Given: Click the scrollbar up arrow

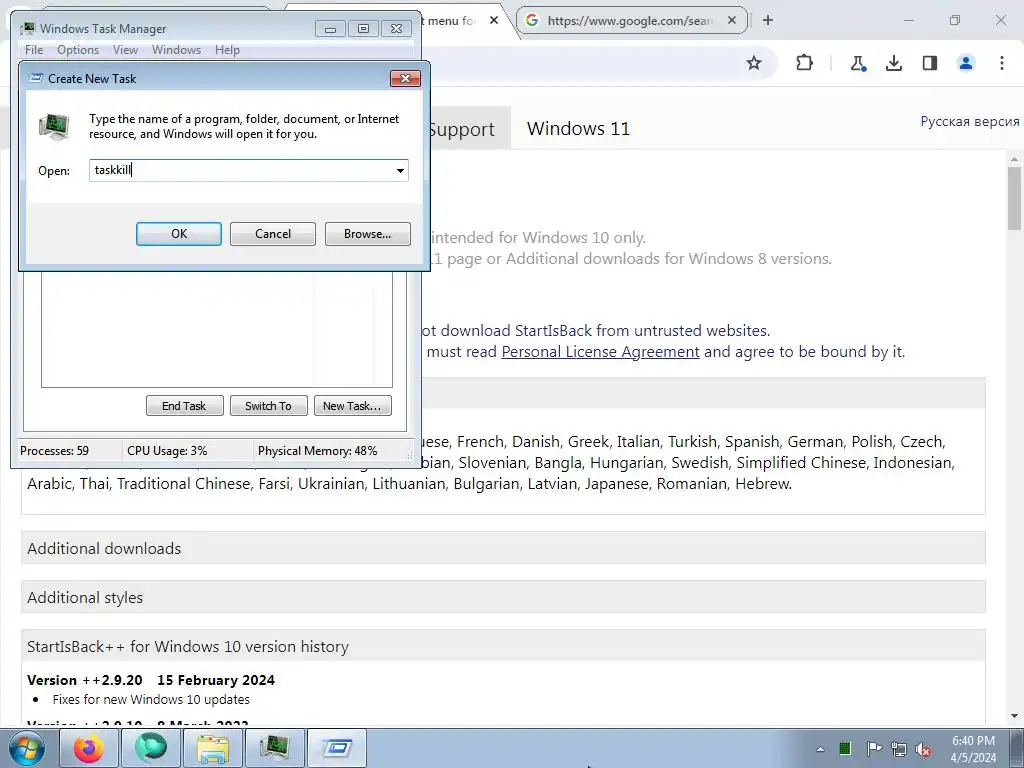Looking at the screenshot, I should (x=1014, y=159).
